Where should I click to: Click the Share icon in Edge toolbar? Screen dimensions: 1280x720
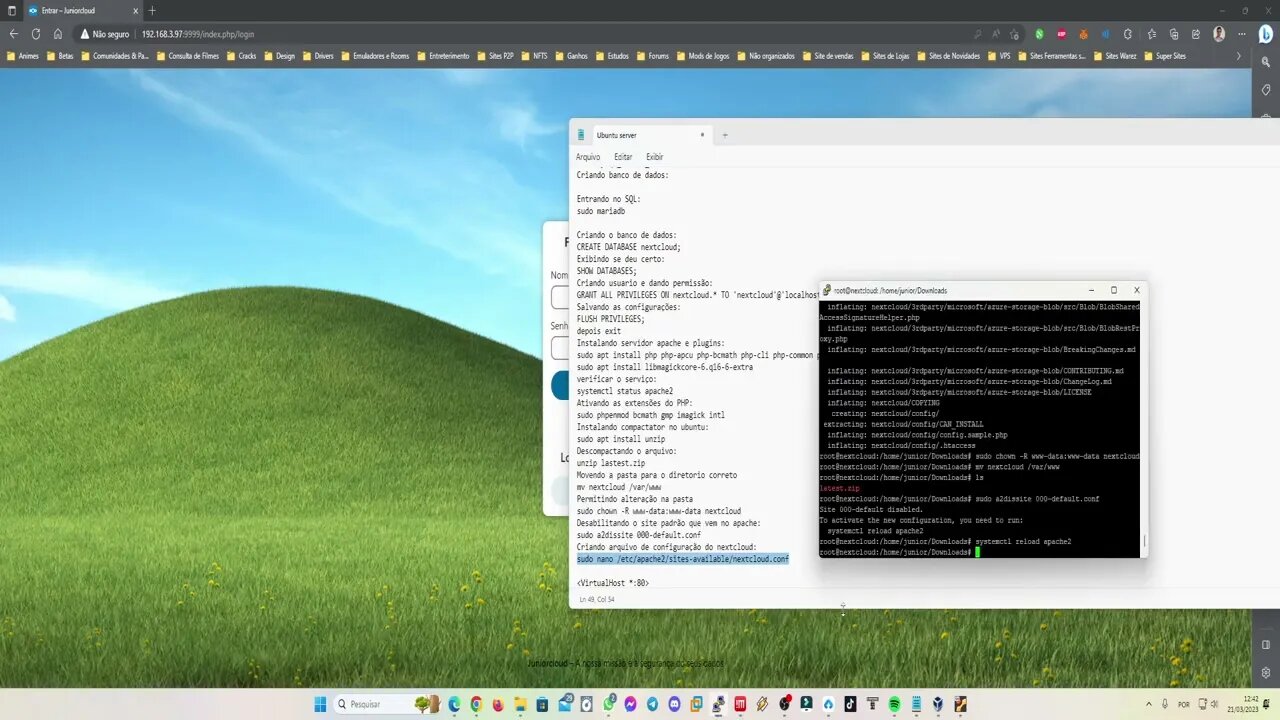(1196, 33)
